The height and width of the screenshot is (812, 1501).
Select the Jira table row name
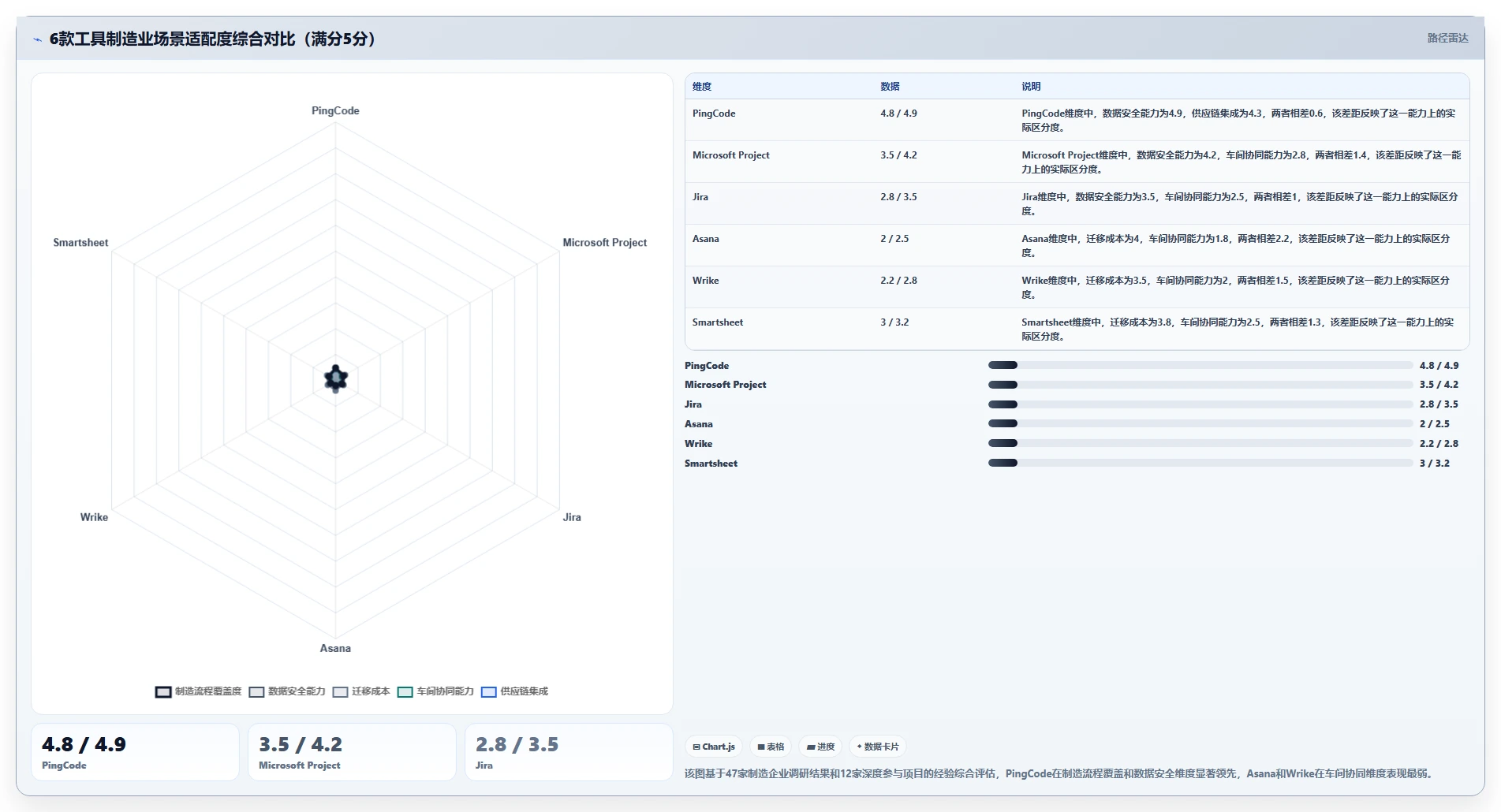[x=700, y=197]
